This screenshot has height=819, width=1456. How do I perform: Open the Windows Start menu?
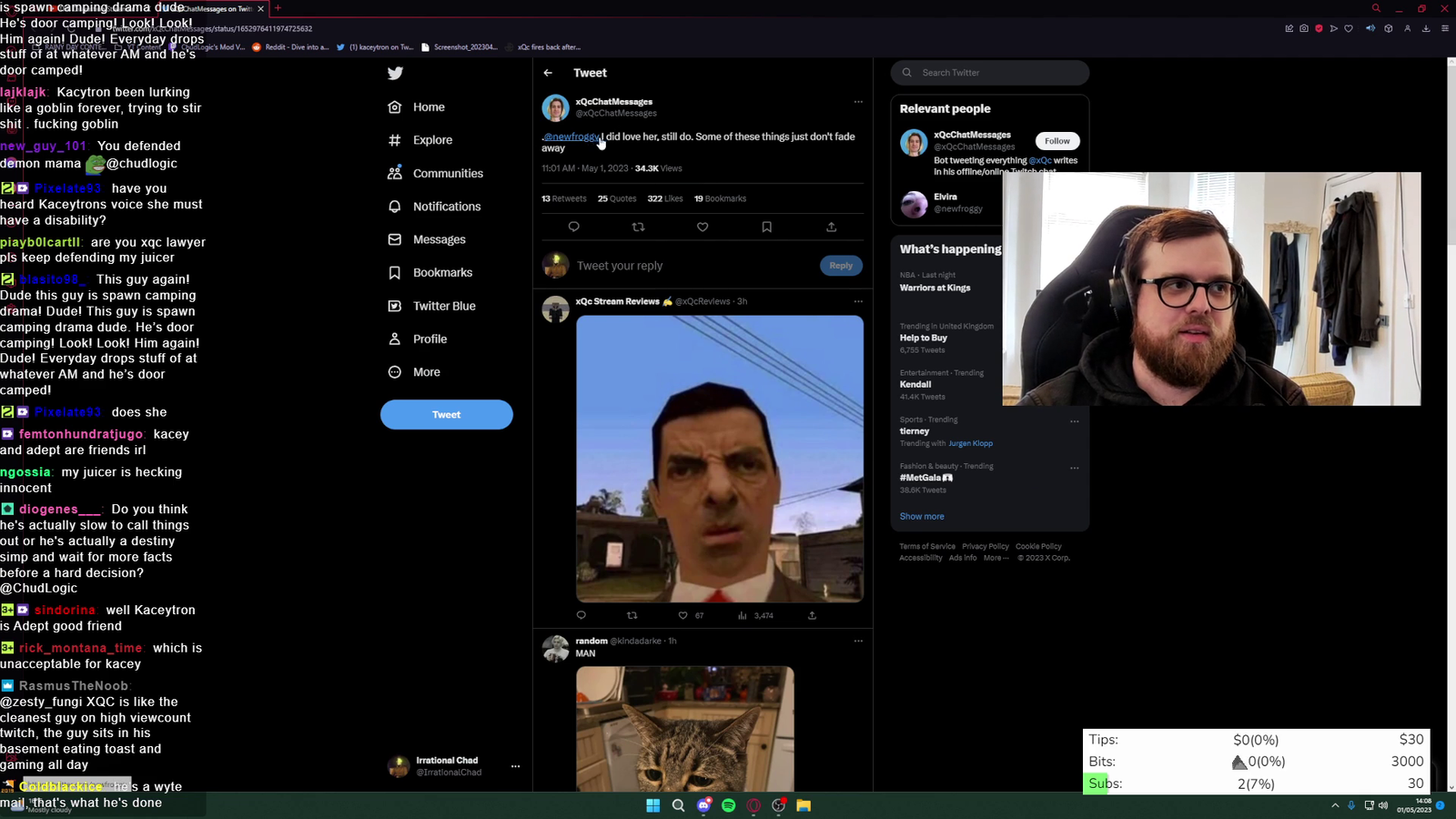[x=652, y=805]
